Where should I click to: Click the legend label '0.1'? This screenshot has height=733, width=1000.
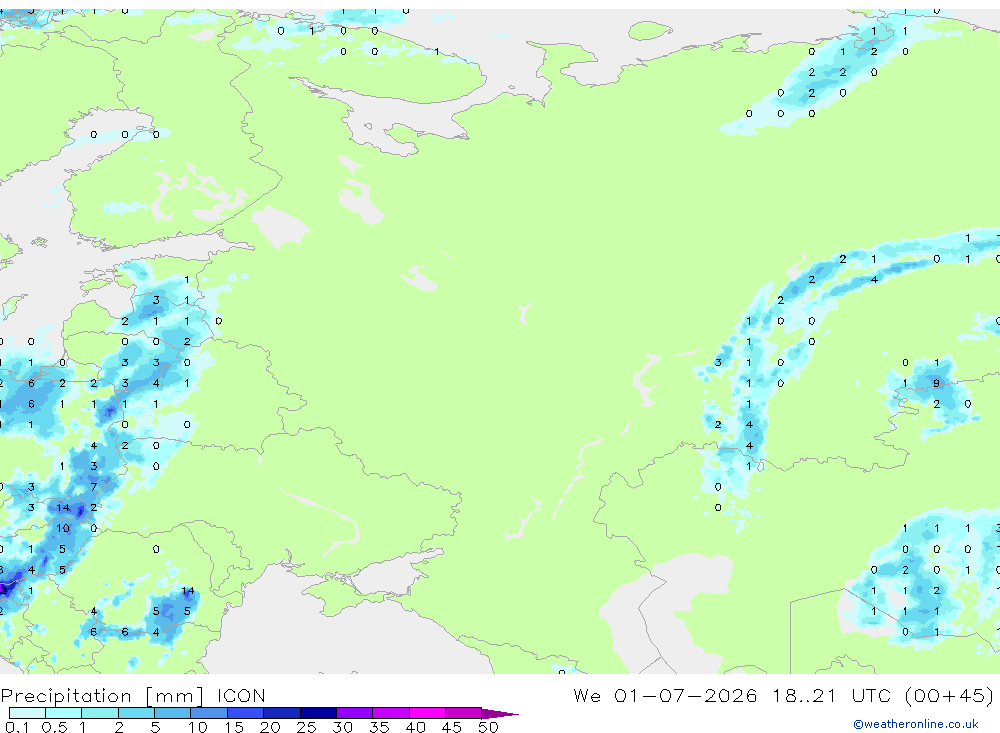(17, 727)
